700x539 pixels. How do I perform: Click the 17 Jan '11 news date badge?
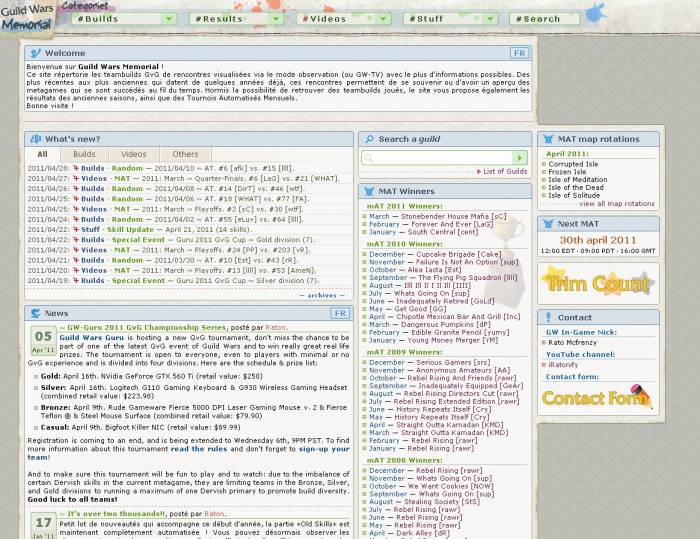tap(43, 526)
